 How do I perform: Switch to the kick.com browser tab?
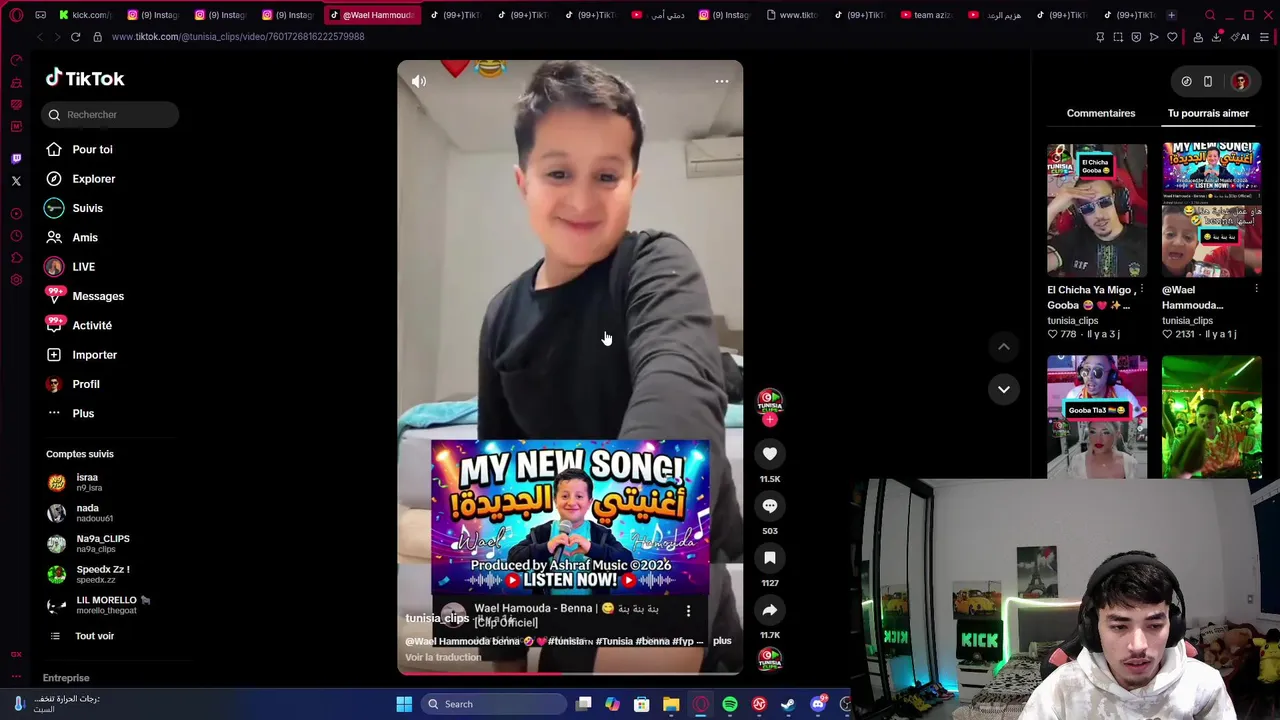pyautogui.click(x=85, y=15)
